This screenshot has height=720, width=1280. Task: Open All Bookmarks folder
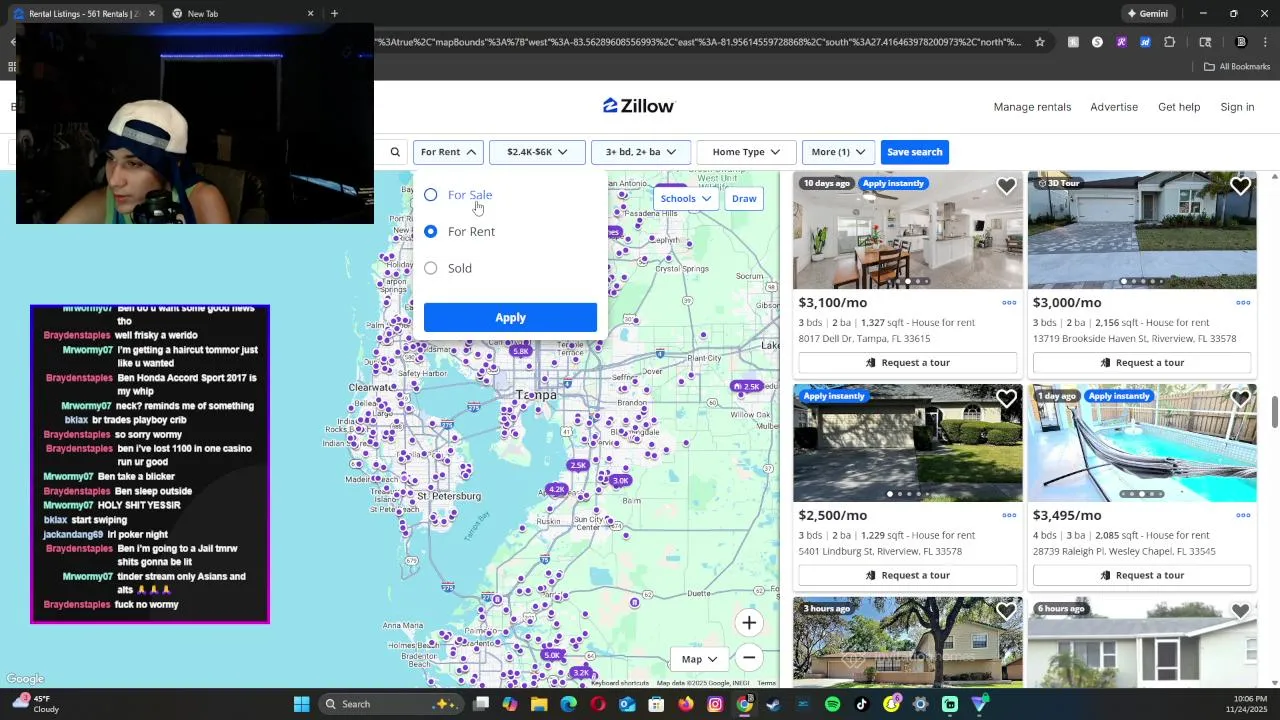1237,67
